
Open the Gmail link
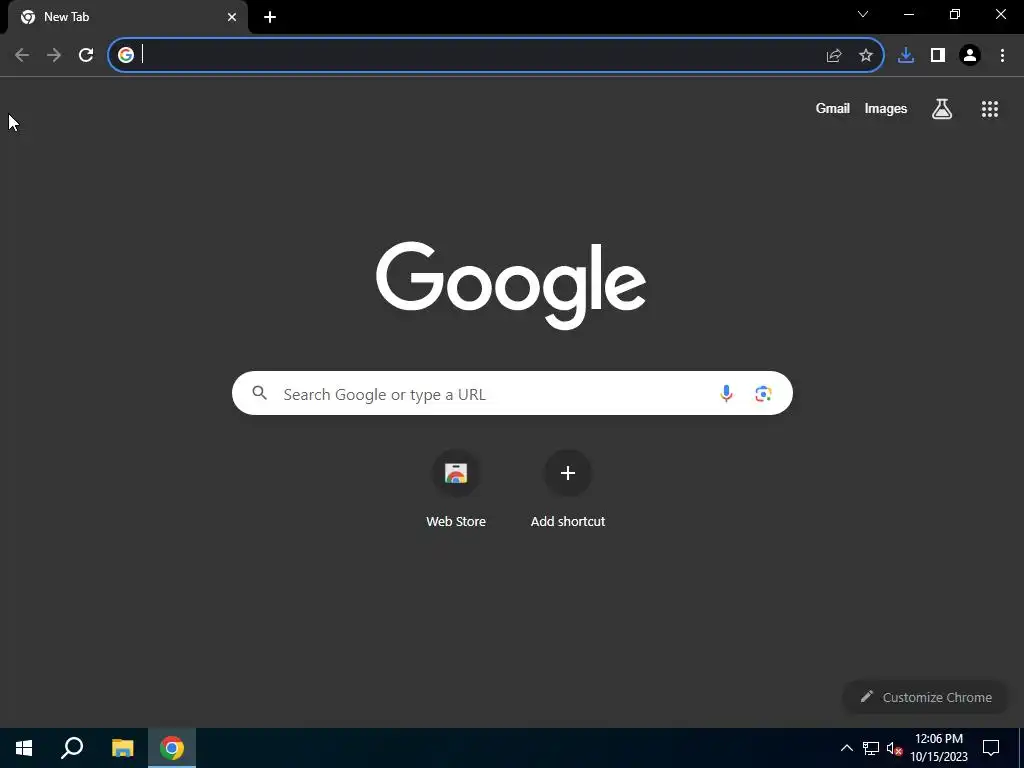coord(832,108)
